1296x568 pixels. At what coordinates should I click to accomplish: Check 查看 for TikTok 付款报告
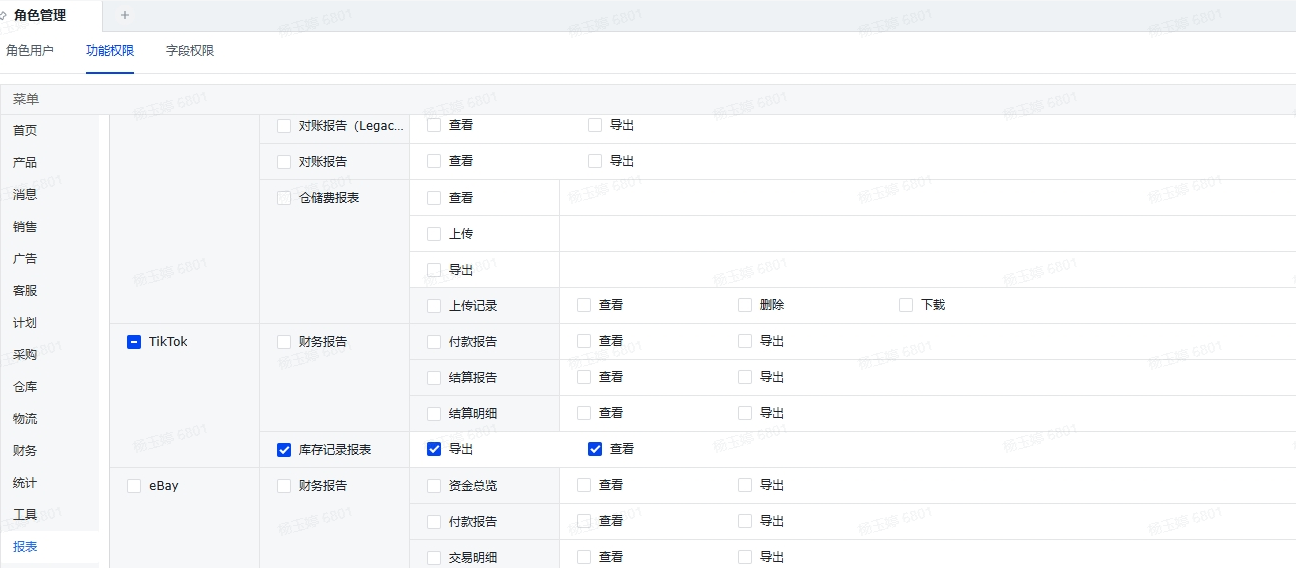pos(584,341)
